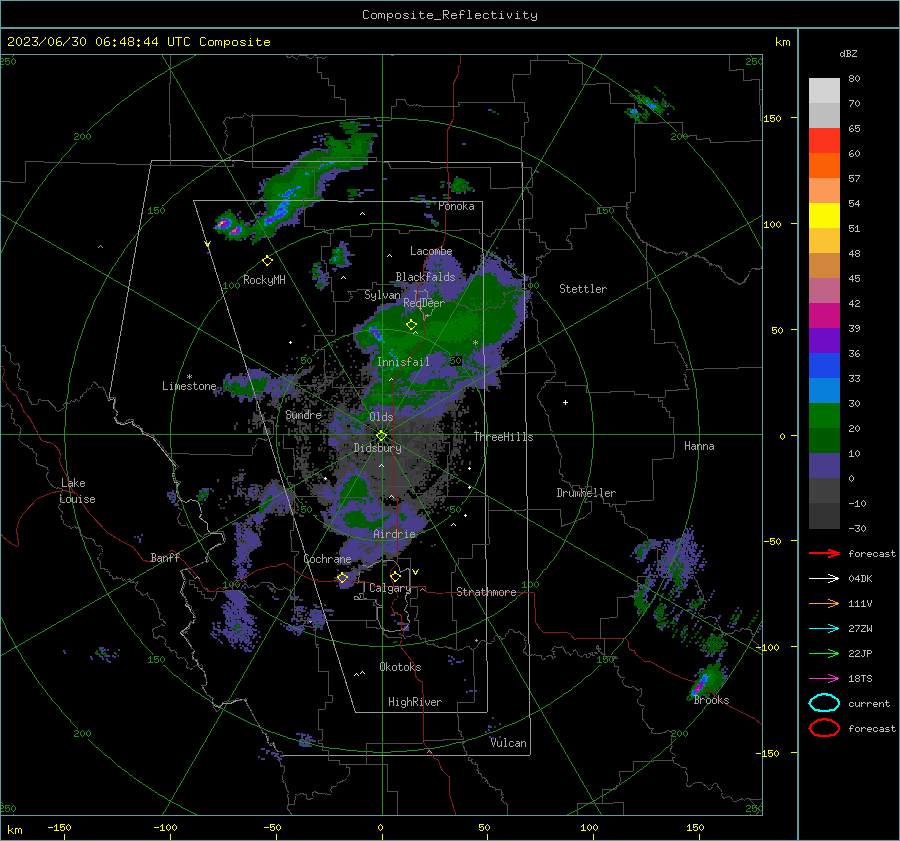Image resolution: width=900 pixels, height=841 pixels.
Task: Click the Composite_Reflectivity title
Action: (449, 15)
